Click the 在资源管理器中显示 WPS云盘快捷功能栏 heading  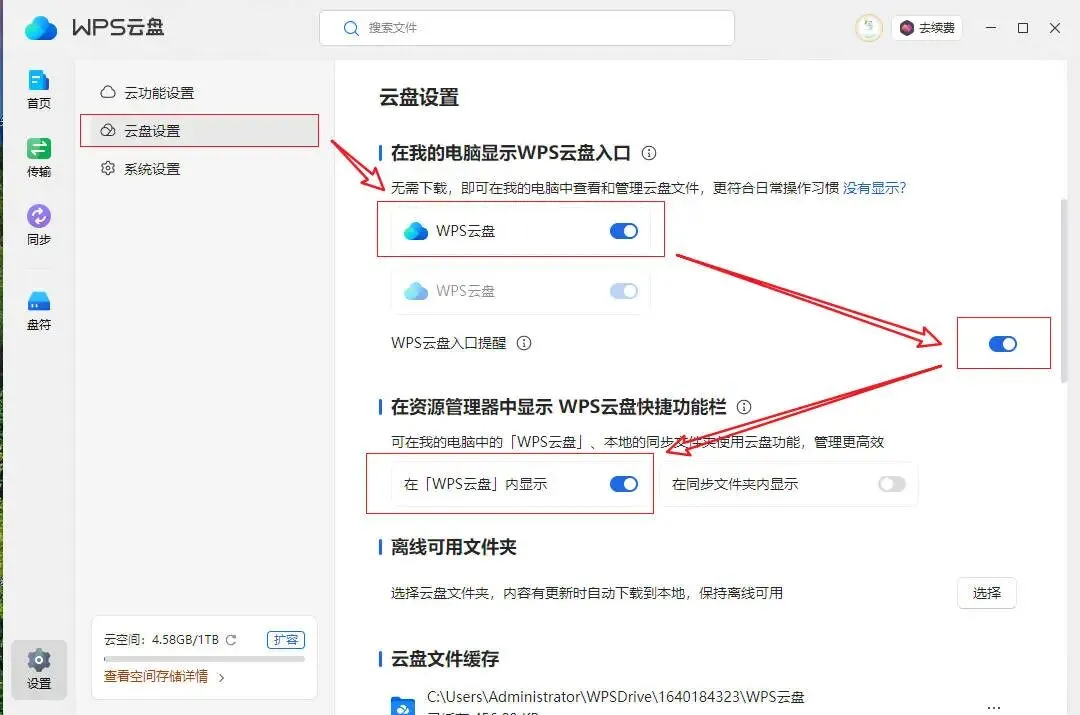coord(558,407)
